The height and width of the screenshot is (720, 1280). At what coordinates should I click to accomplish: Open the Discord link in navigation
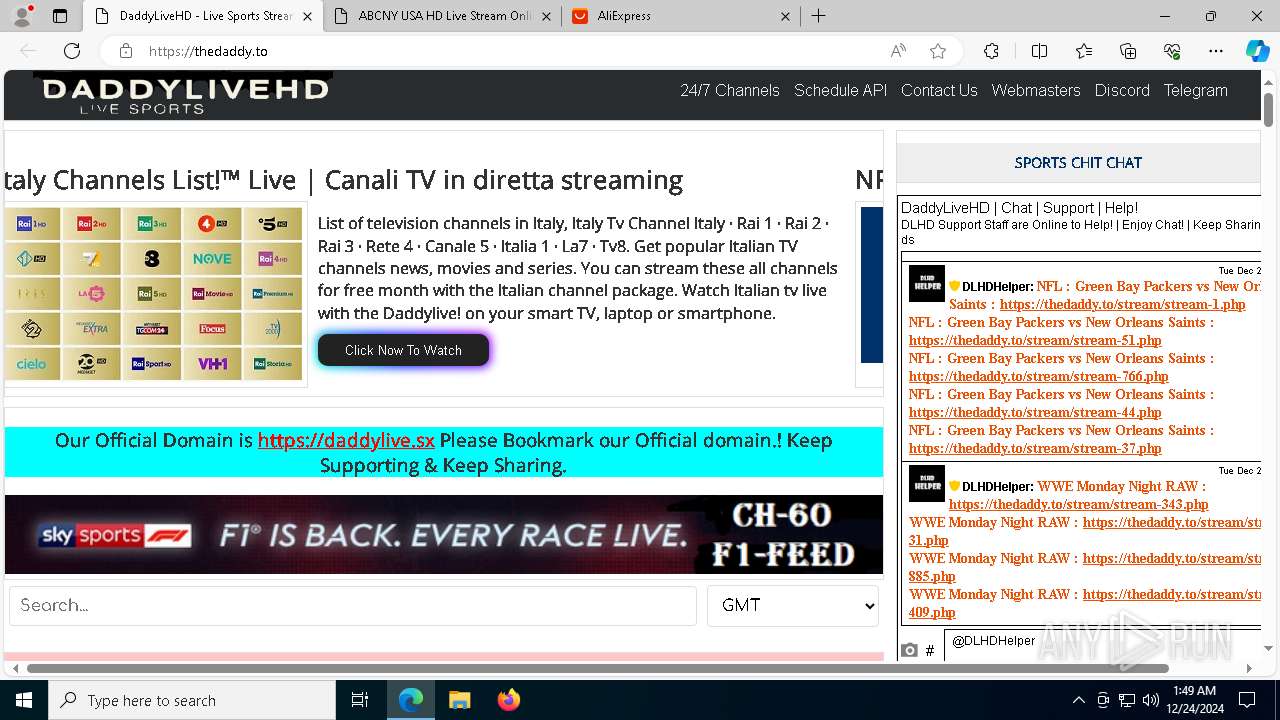point(1122,90)
